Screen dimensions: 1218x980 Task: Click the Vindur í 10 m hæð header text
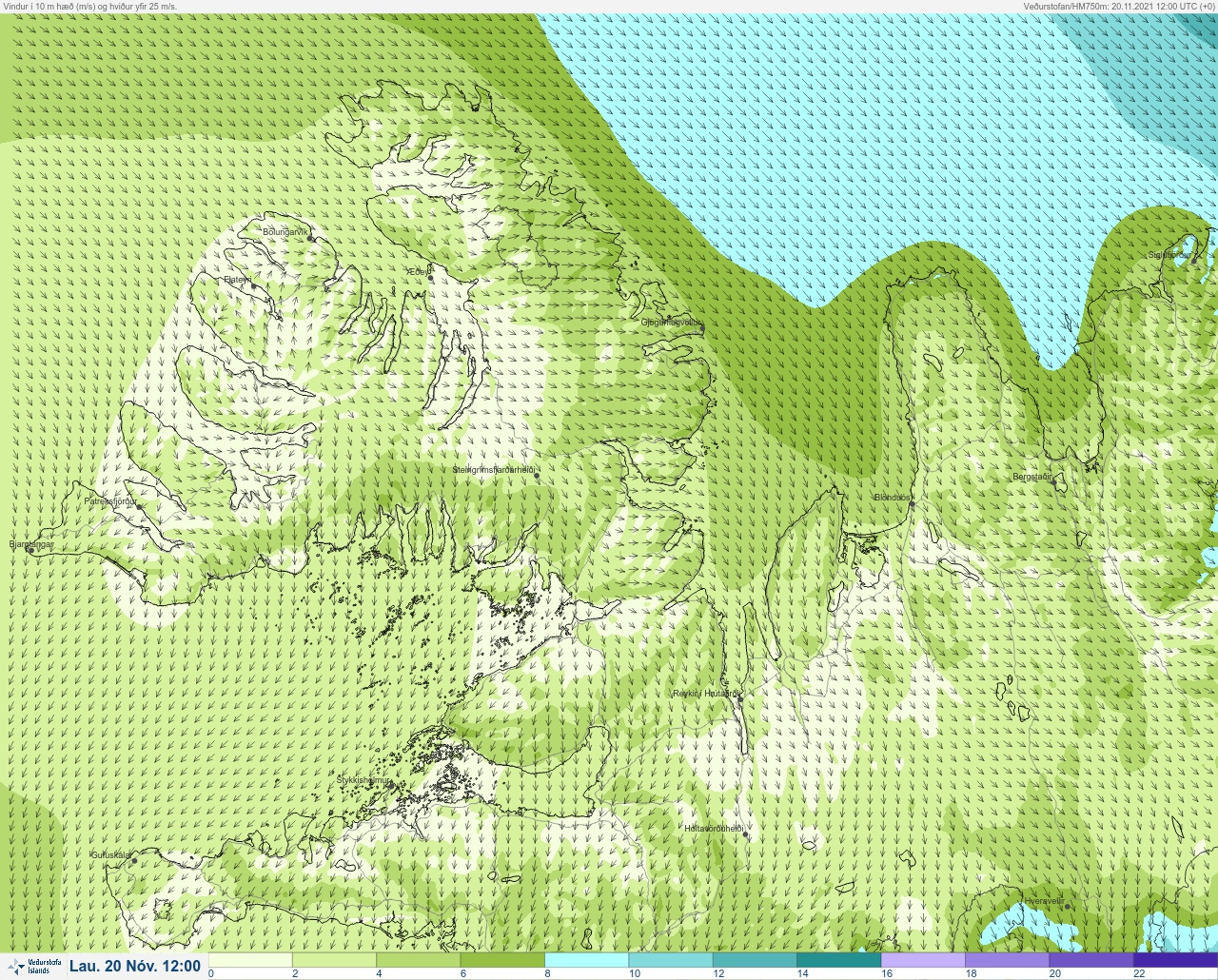click(90, 6)
